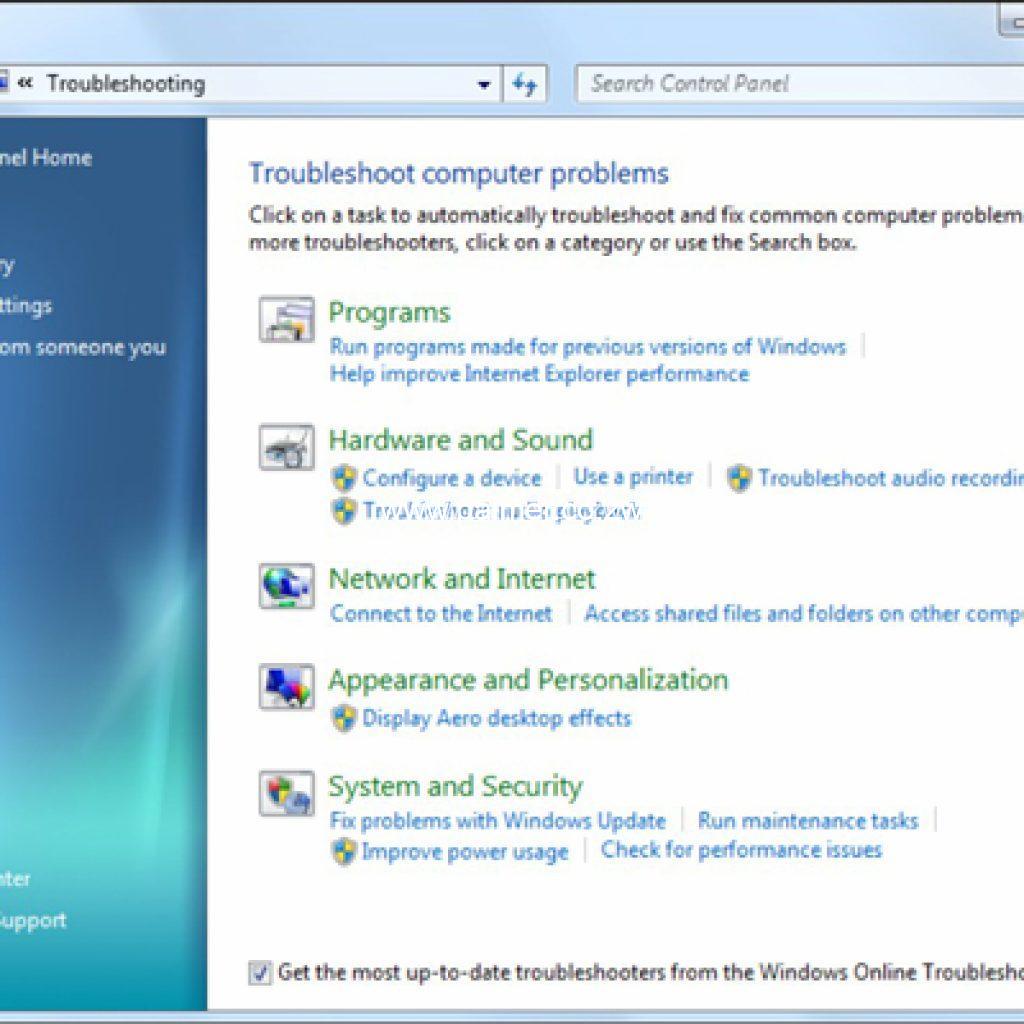The height and width of the screenshot is (1024, 1024).
Task: Launch the Connect to the Internet troubleshooter
Action: [441, 613]
